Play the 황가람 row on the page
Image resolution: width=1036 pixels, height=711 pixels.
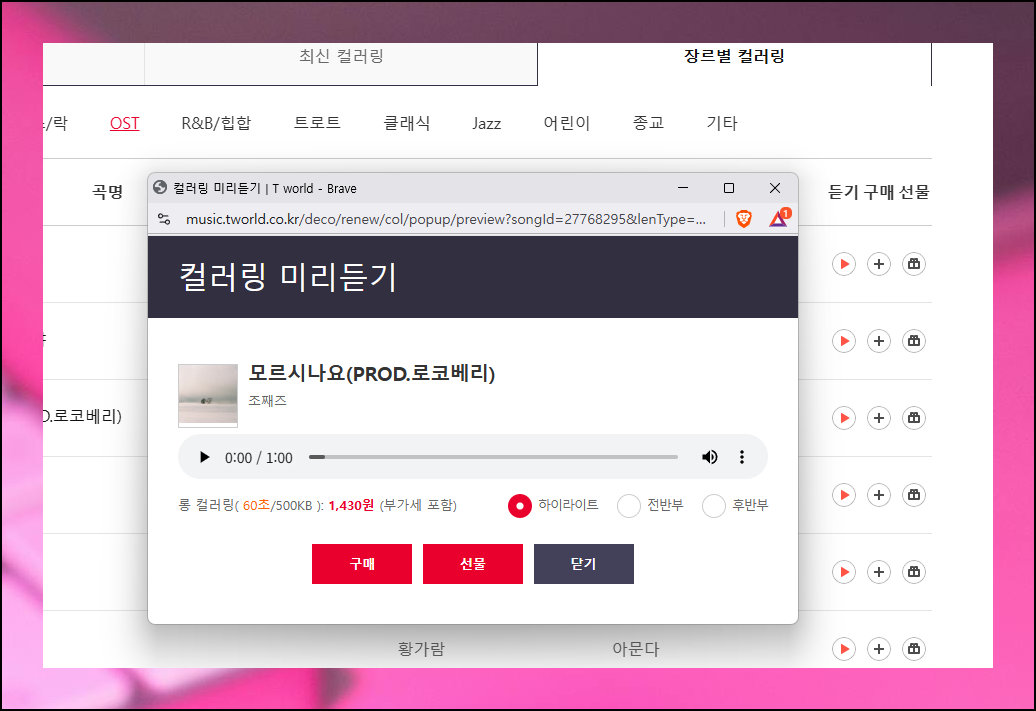(x=844, y=649)
